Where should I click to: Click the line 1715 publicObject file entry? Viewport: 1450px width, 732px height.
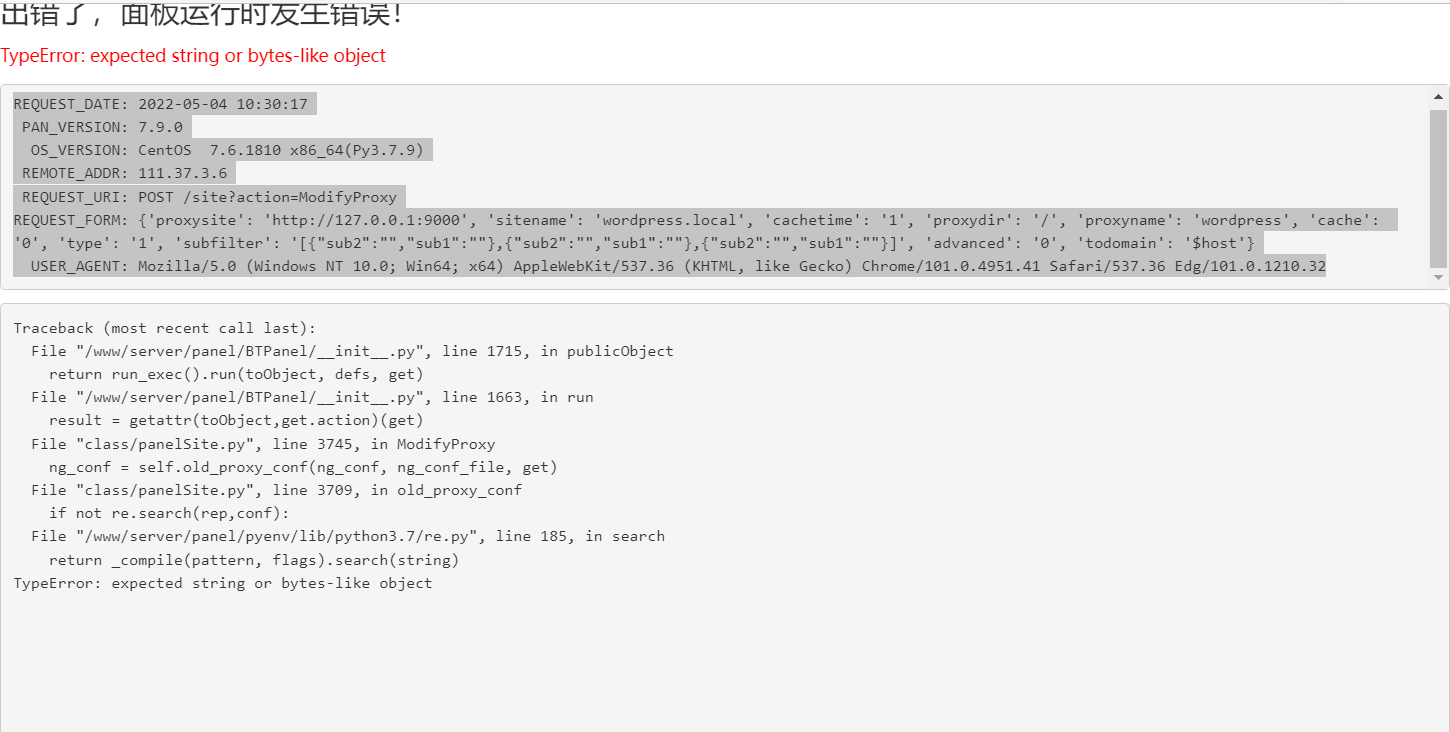[x=352, y=351]
